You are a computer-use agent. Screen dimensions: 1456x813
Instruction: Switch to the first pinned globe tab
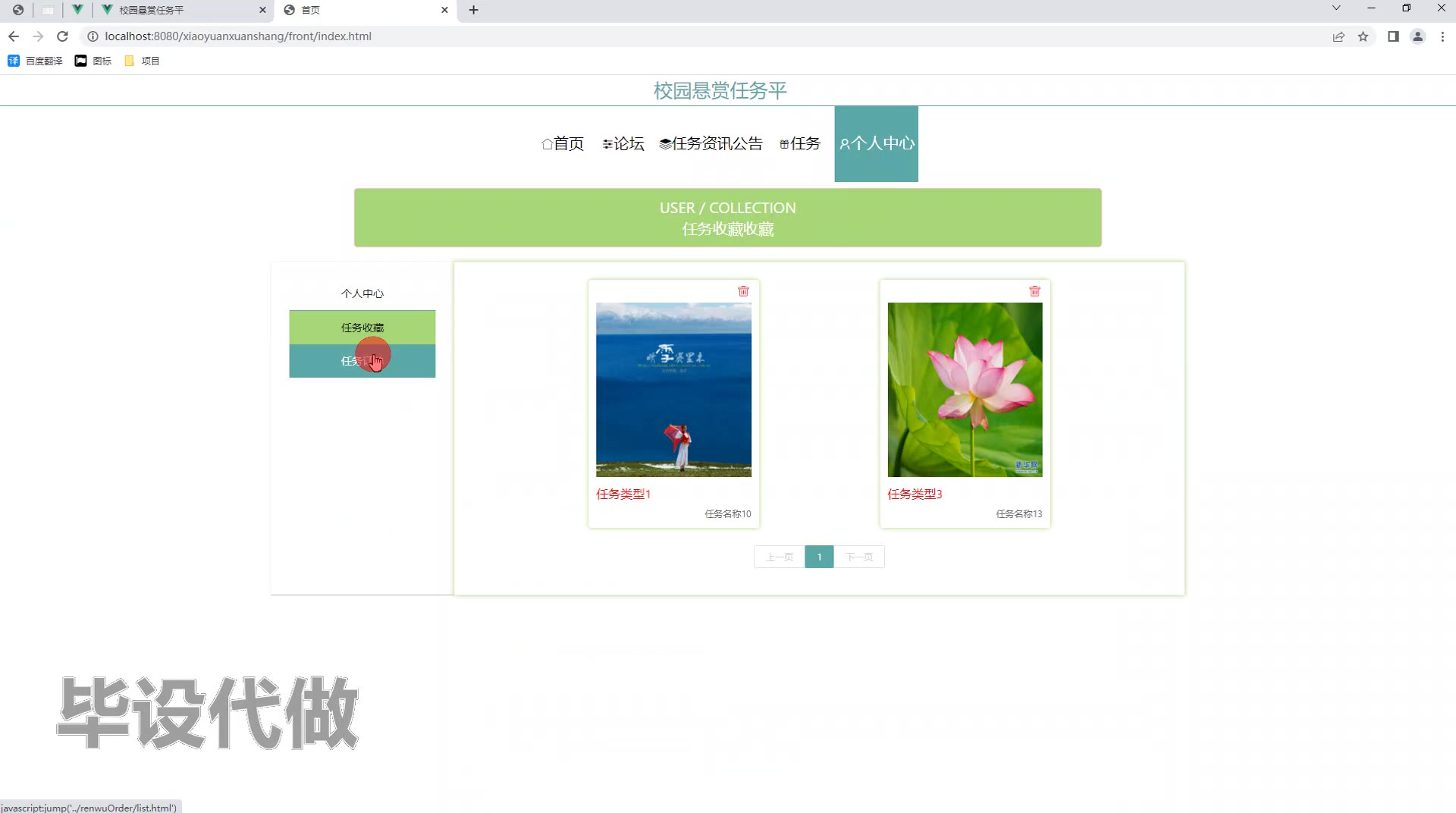click(18, 10)
